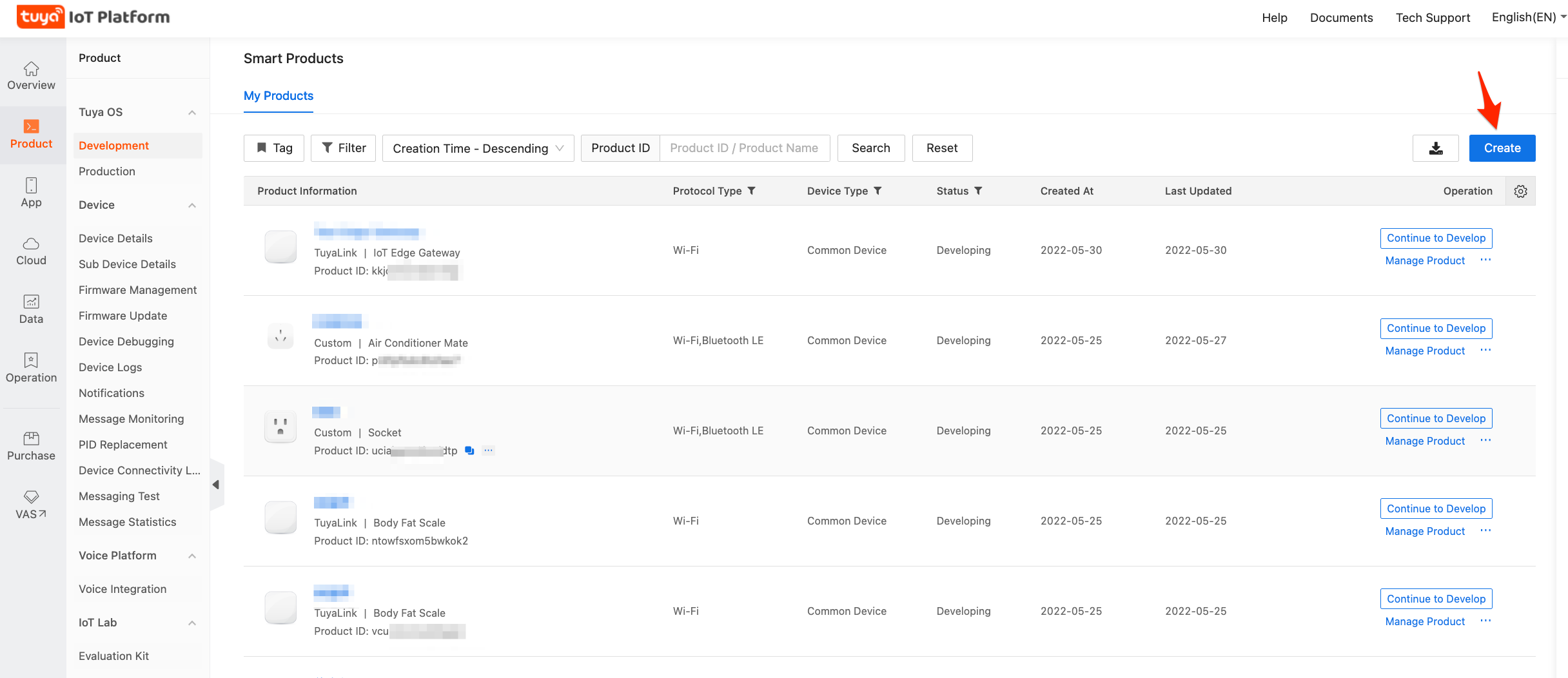Screen dimensions: 1568x678
Task: Filter by Protocol Type funnel icon
Action: pyautogui.click(x=751, y=191)
